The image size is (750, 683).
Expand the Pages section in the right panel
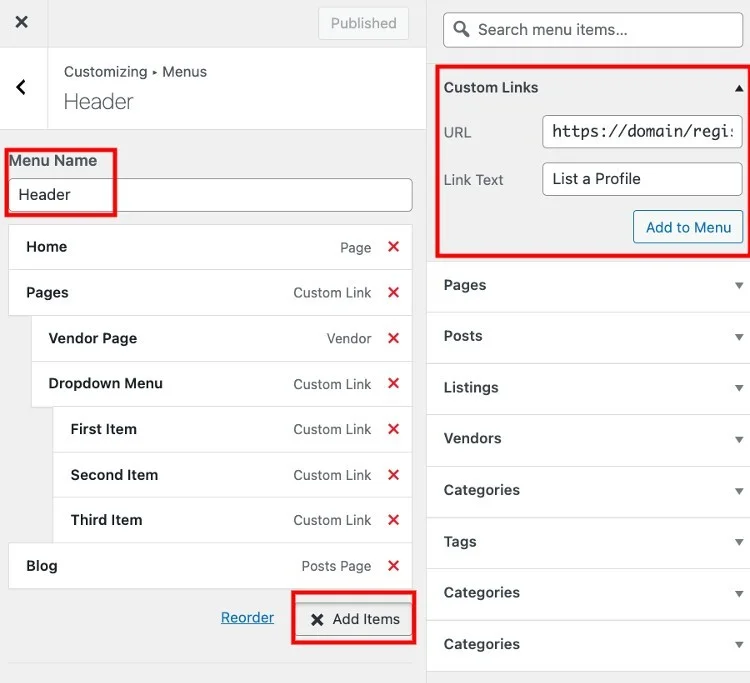588,286
